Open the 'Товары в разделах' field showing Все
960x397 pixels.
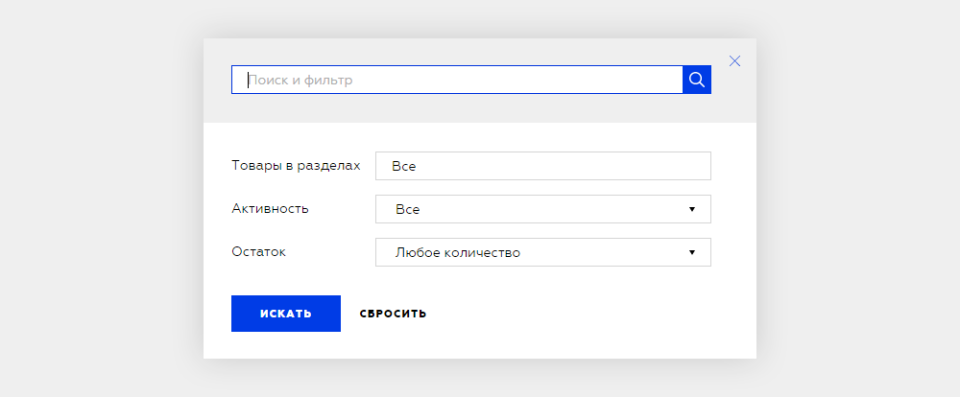click(x=543, y=166)
